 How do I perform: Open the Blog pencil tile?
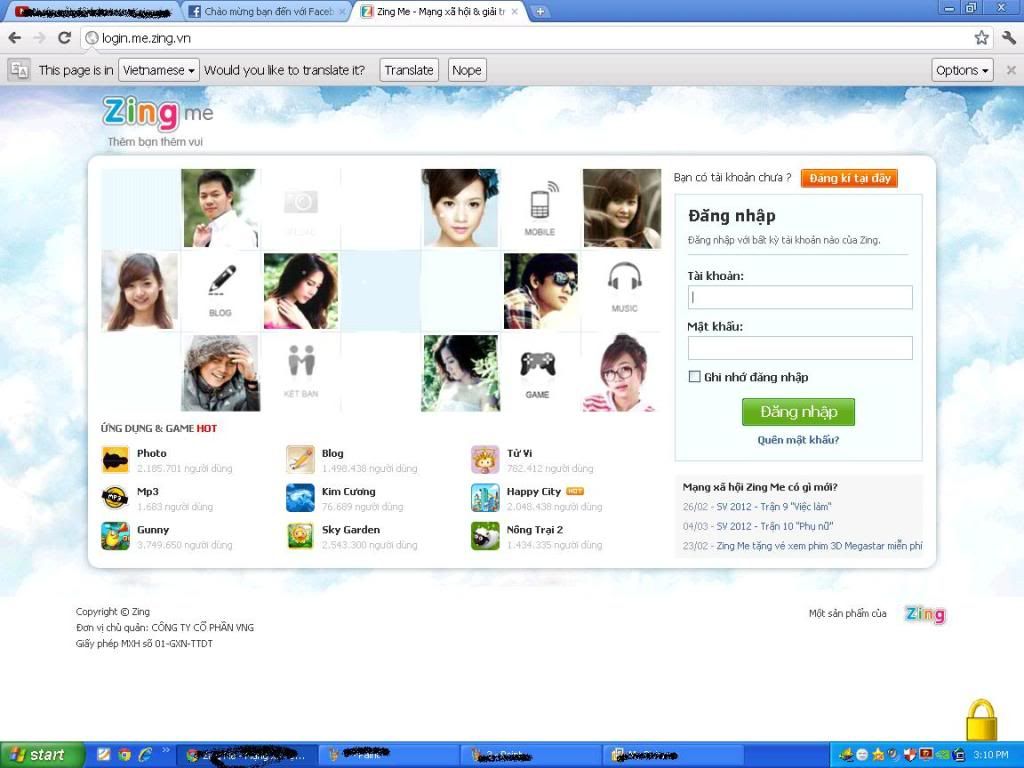[x=221, y=291]
